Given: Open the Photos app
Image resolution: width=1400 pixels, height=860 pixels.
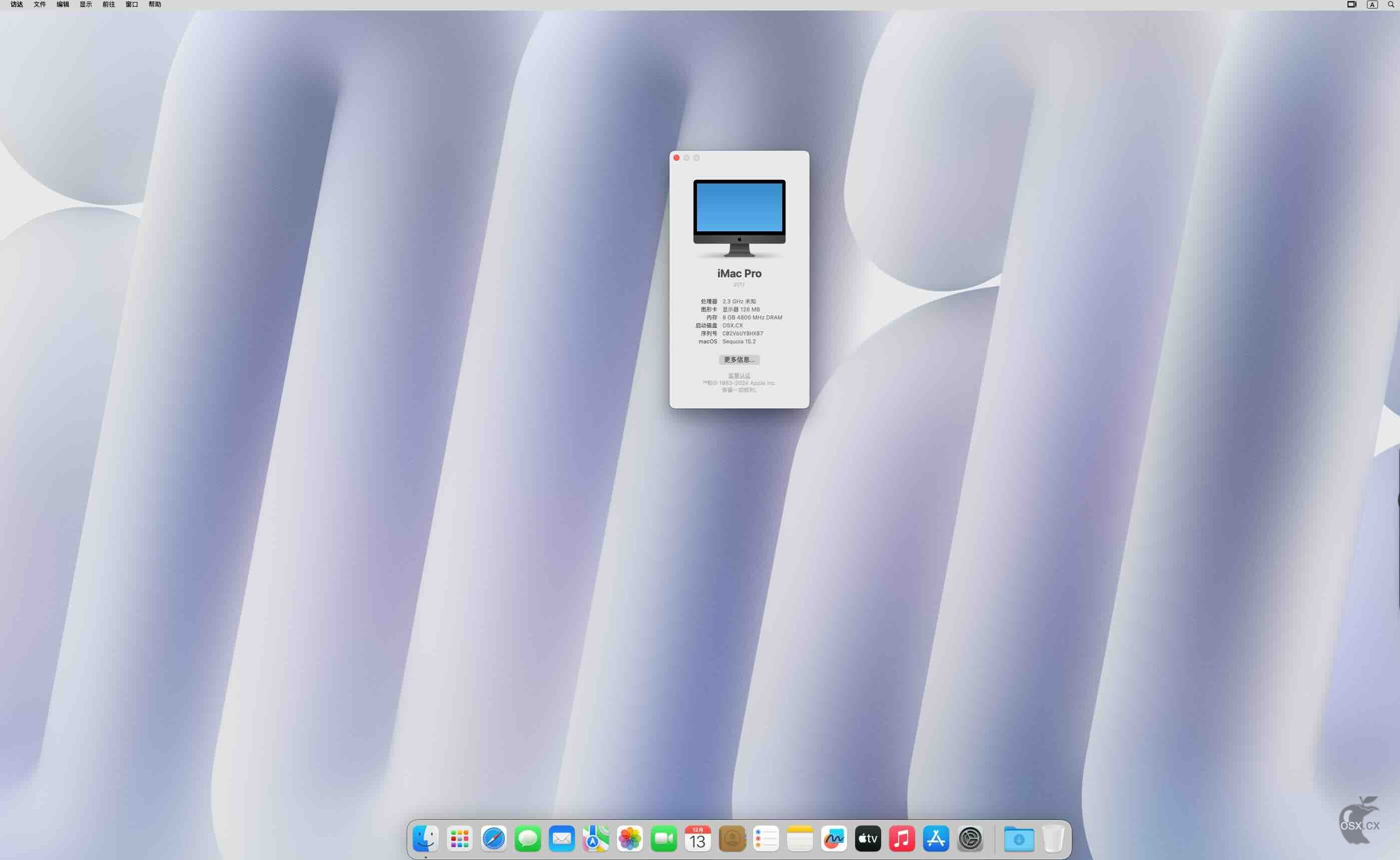Looking at the screenshot, I should [x=630, y=838].
